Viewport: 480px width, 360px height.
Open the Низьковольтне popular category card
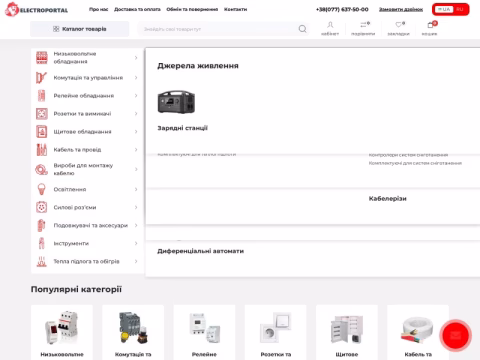(62, 333)
